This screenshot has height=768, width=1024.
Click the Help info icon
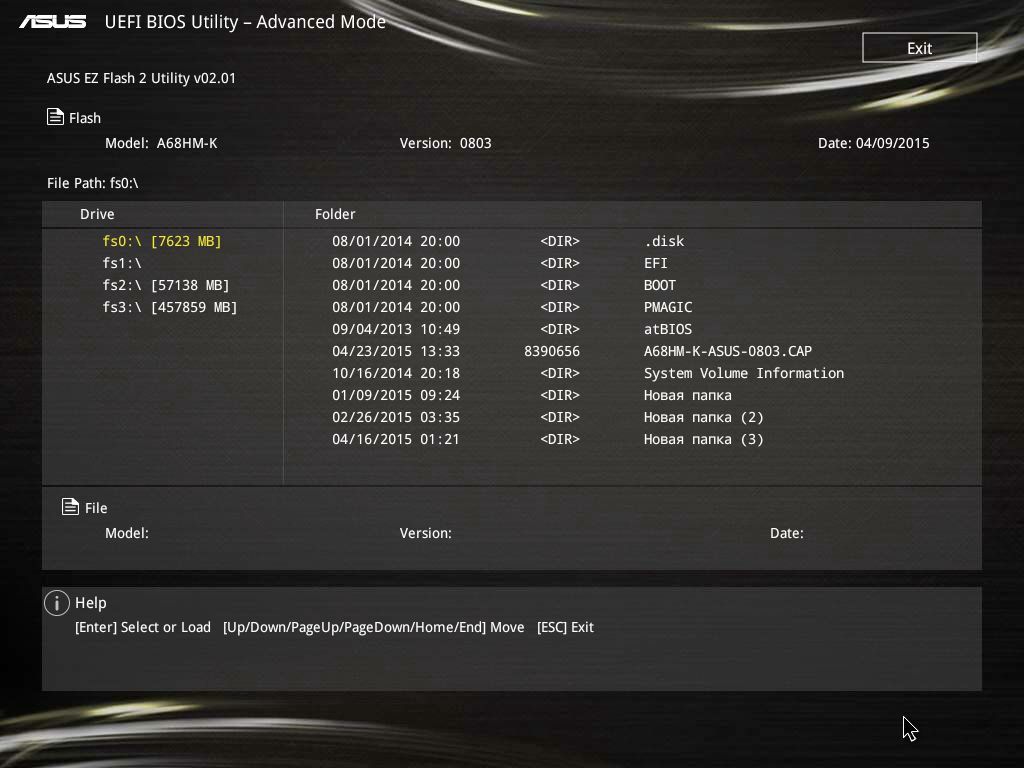[x=57, y=603]
